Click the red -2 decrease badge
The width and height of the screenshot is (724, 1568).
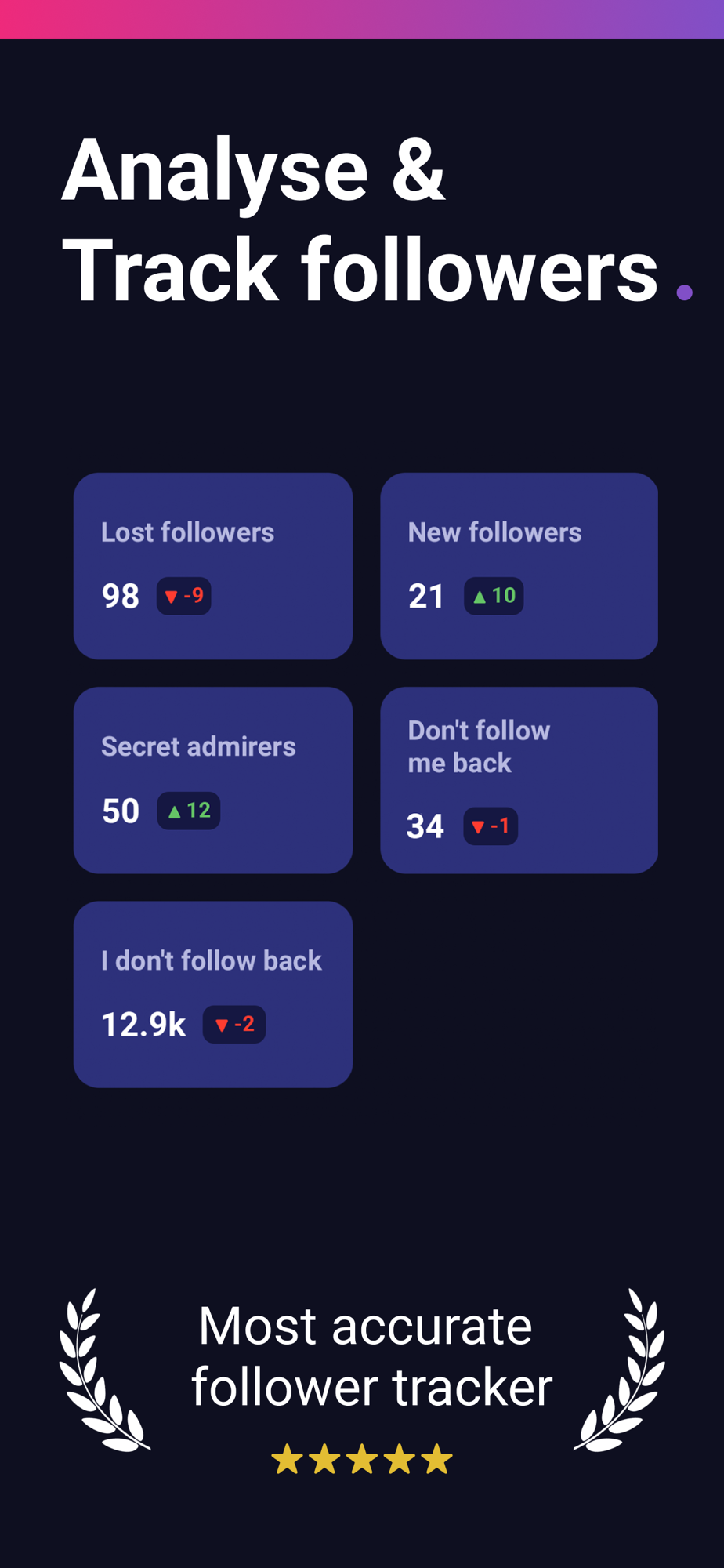coord(234,1025)
